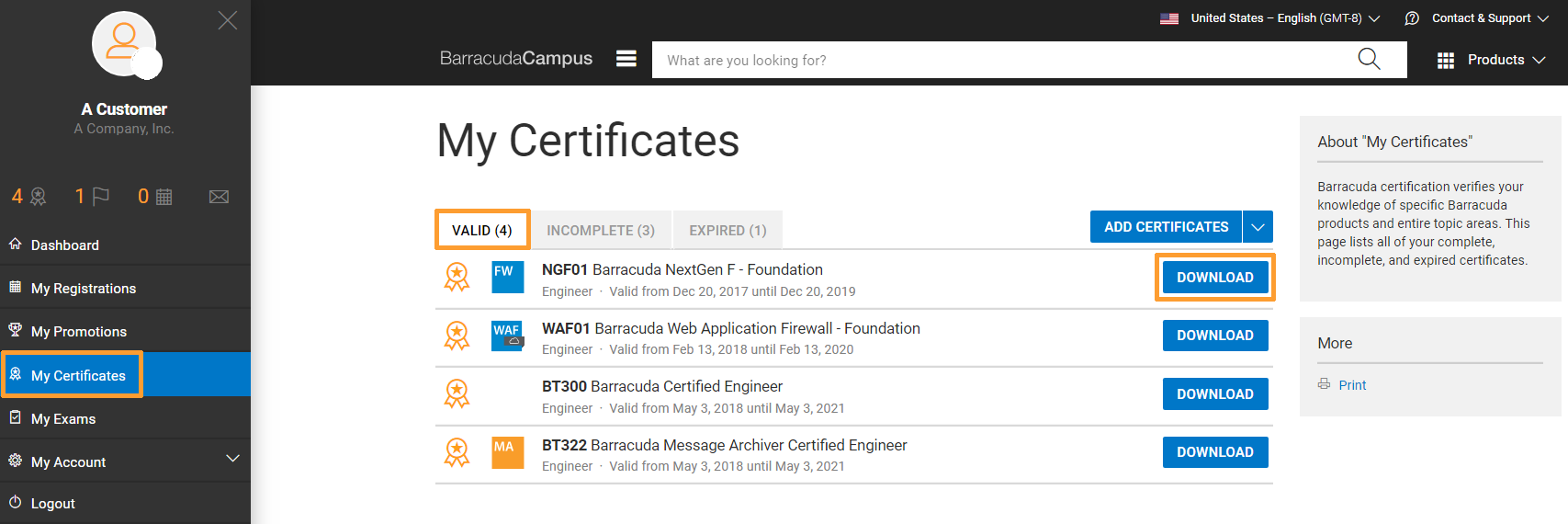
Task: Click the Print link
Action: point(1352,385)
